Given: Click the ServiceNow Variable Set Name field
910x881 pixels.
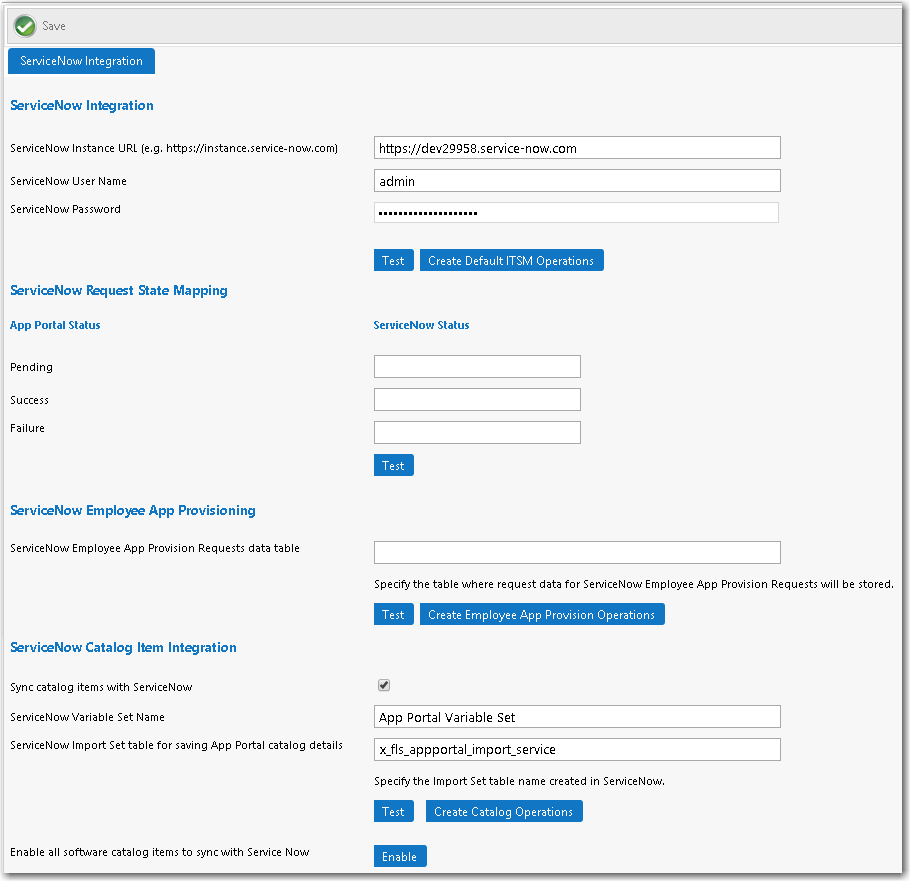Looking at the screenshot, I should click(576, 717).
